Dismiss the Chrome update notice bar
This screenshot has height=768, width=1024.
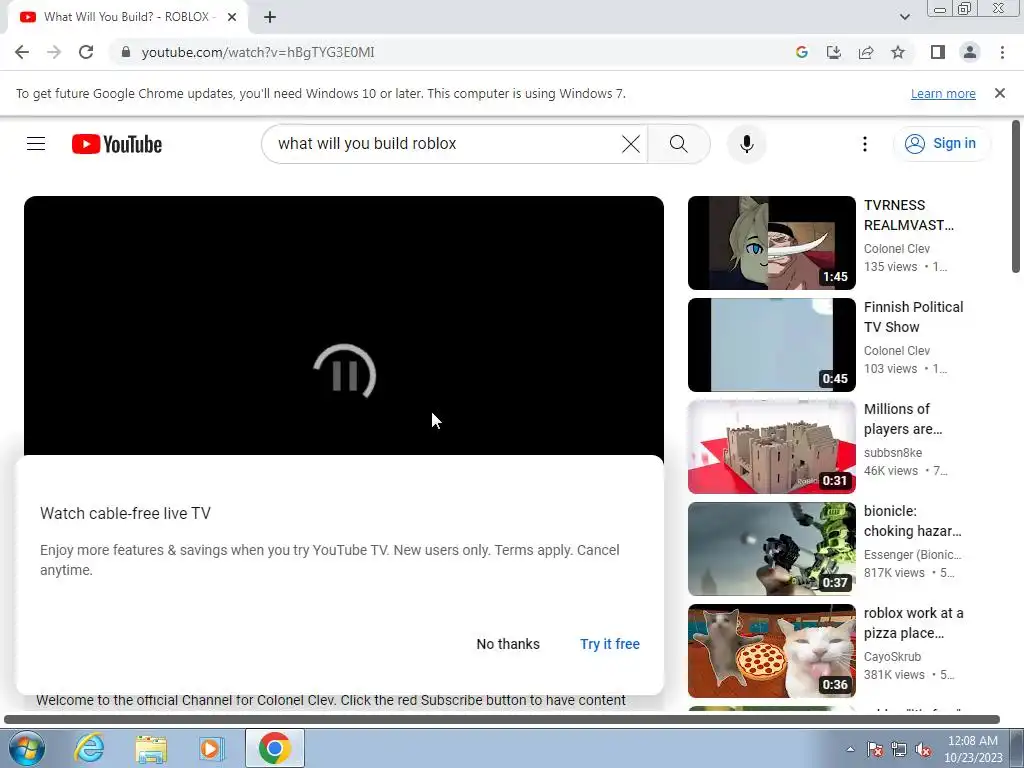1000,93
